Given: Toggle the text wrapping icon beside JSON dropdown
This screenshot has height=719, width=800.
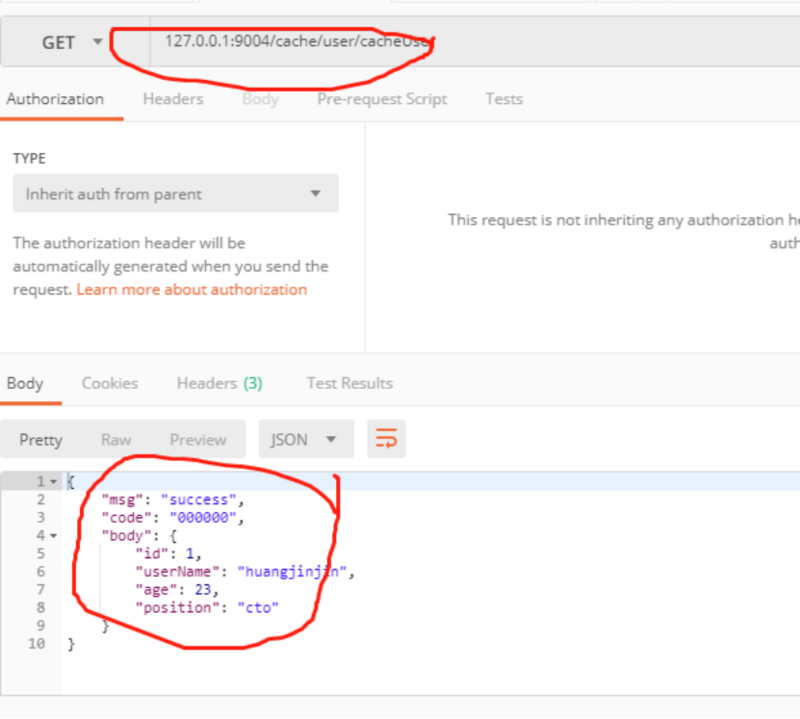Looking at the screenshot, I should (387, 438).
